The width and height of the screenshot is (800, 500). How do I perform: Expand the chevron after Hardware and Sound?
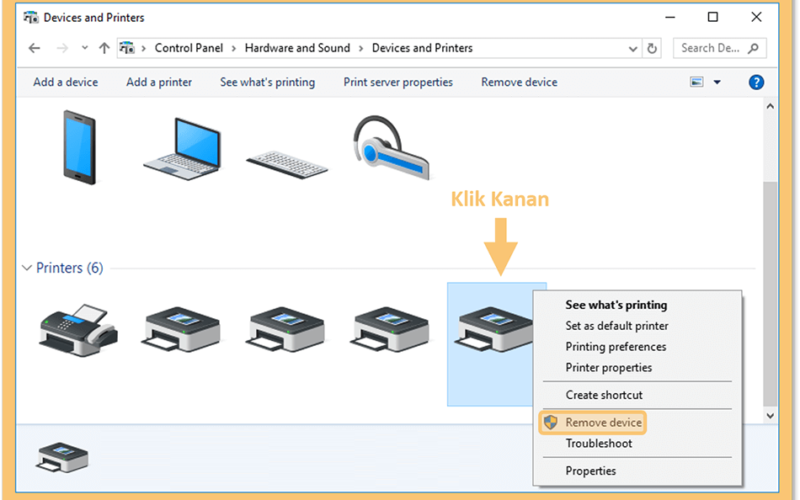361,48
